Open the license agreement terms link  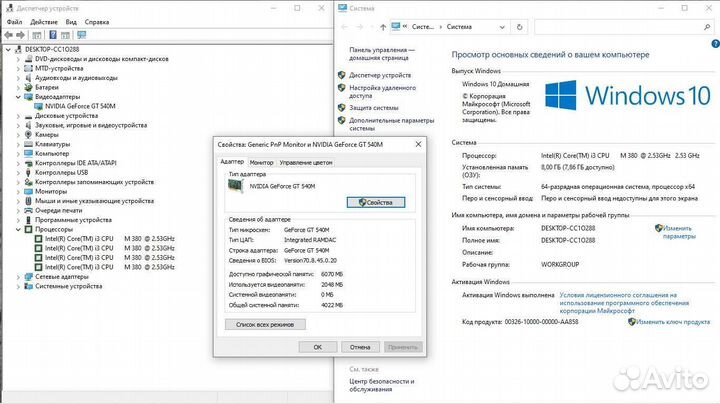point(624,303)
